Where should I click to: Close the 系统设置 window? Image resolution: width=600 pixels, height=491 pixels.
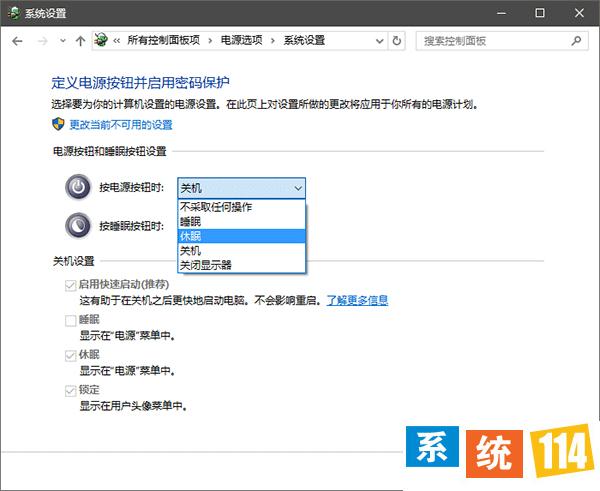pyautogui.click(x=579, y=13)
